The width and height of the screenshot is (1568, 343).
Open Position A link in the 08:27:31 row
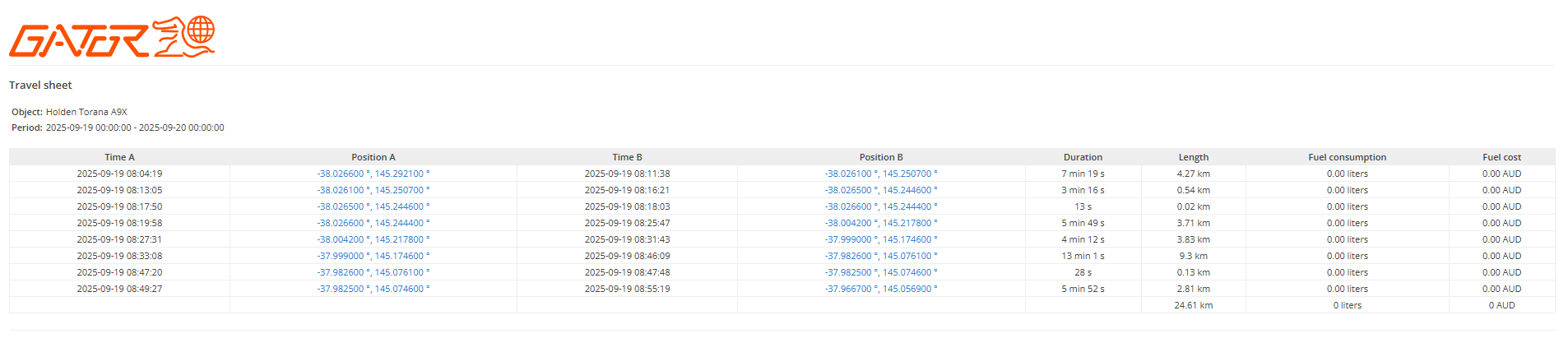[373, 239]
